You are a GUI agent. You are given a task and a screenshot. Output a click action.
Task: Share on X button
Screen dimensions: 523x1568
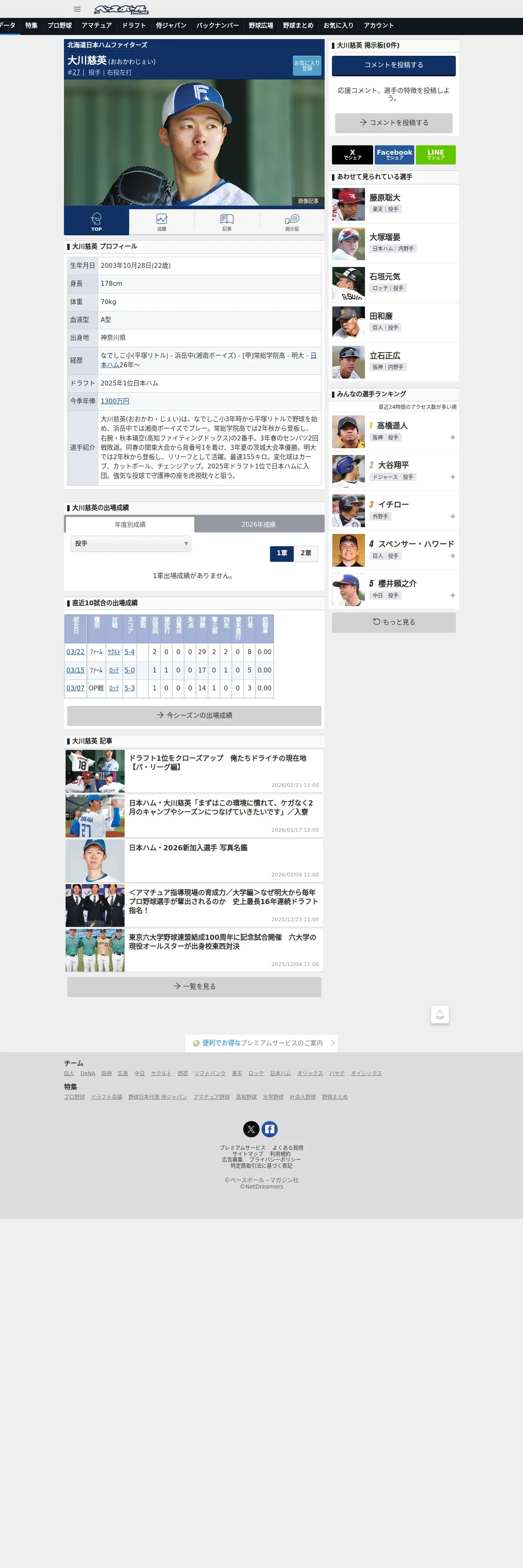[x=352, y=155]
